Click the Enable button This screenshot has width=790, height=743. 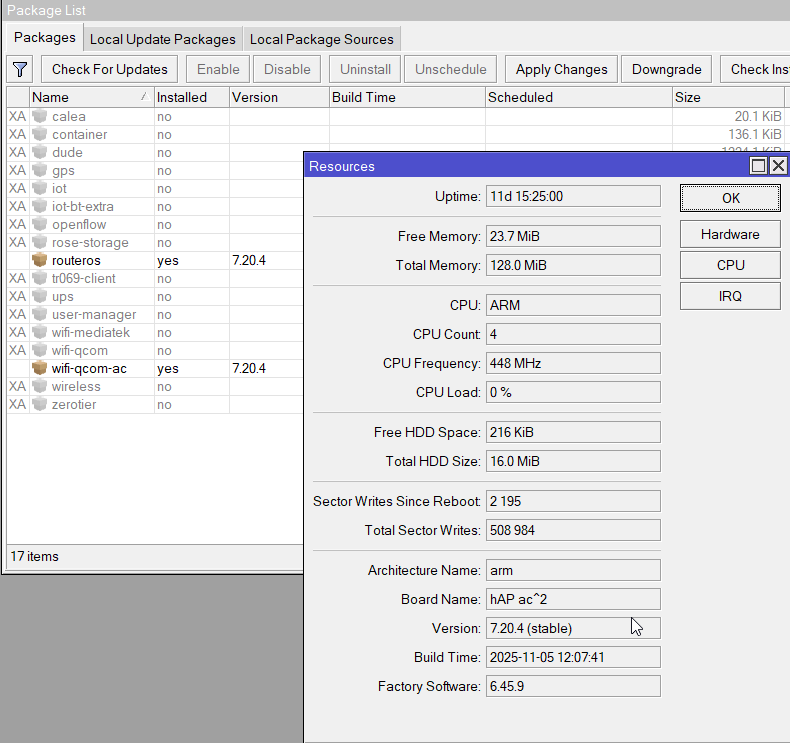click(218, 69)
